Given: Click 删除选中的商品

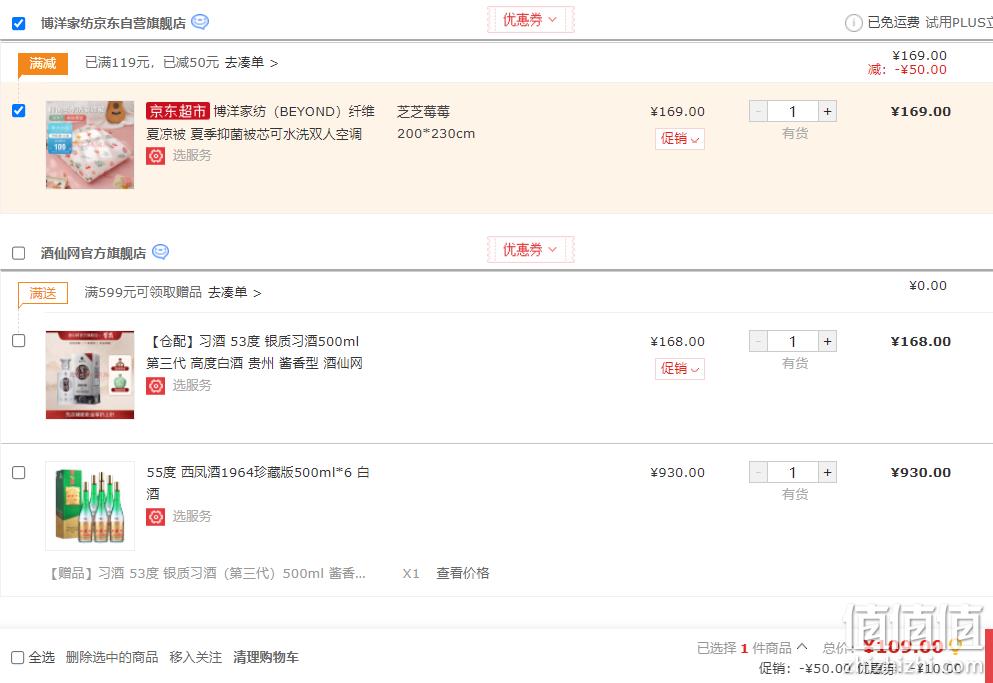Looking at the screenshot, I should click(112, 658).
